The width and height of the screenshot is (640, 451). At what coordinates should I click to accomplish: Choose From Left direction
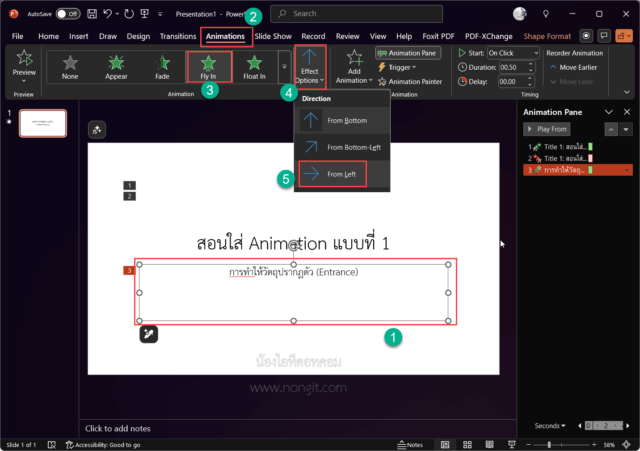[342, 174]
